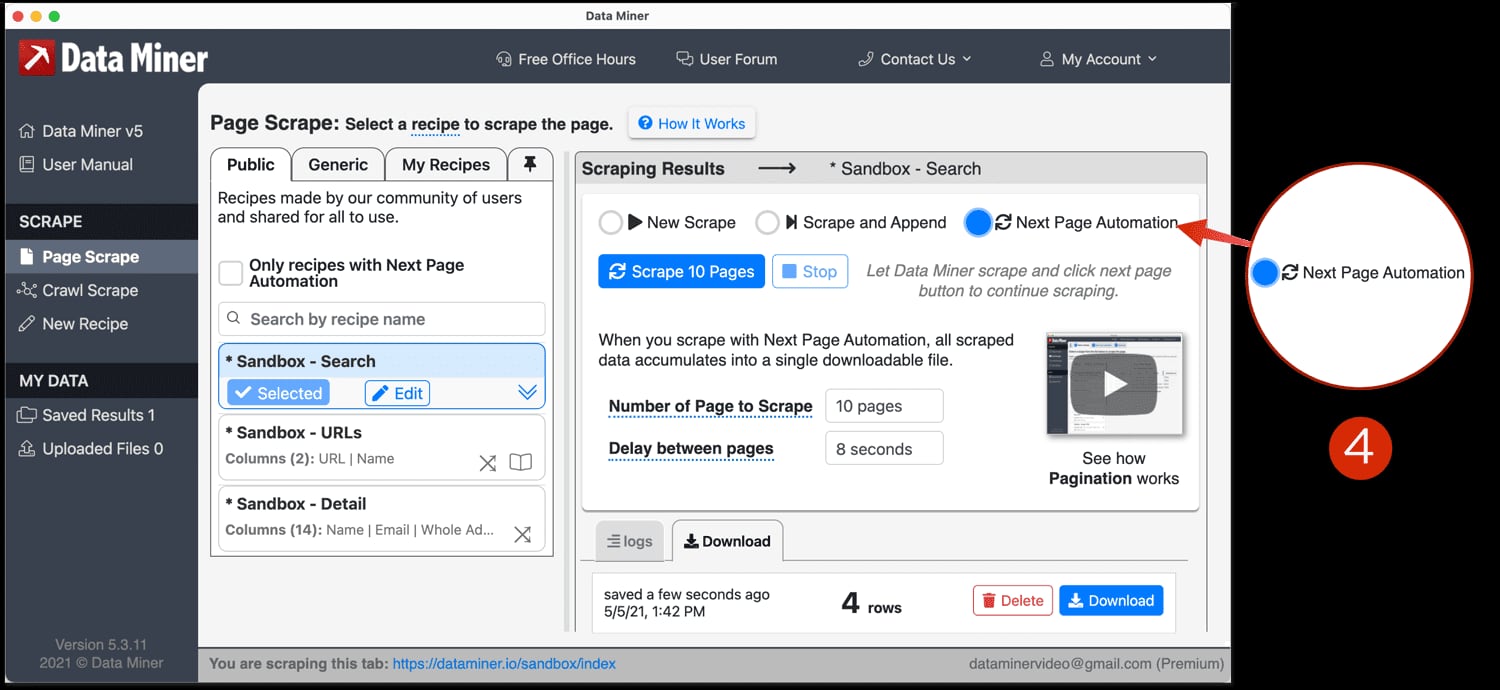This screenshot has height=690, width=1500.
Task: Click the Selected button on Sandbox - Search
Action: [278, 393]
